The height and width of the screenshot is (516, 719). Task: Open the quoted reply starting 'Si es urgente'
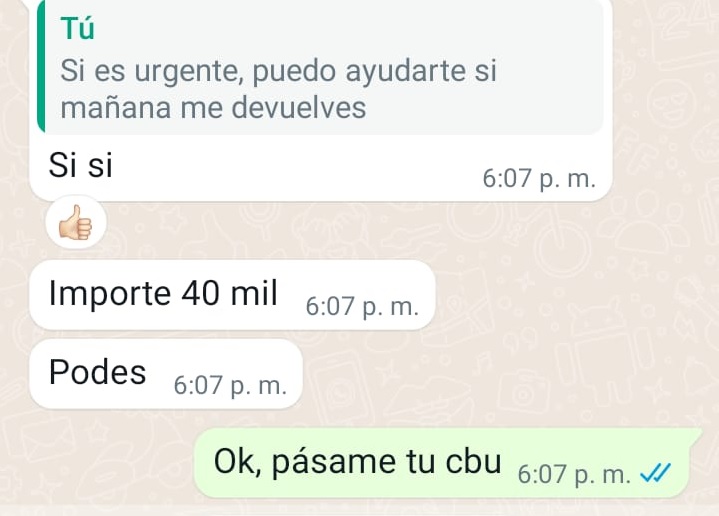[x=320, y=67]
